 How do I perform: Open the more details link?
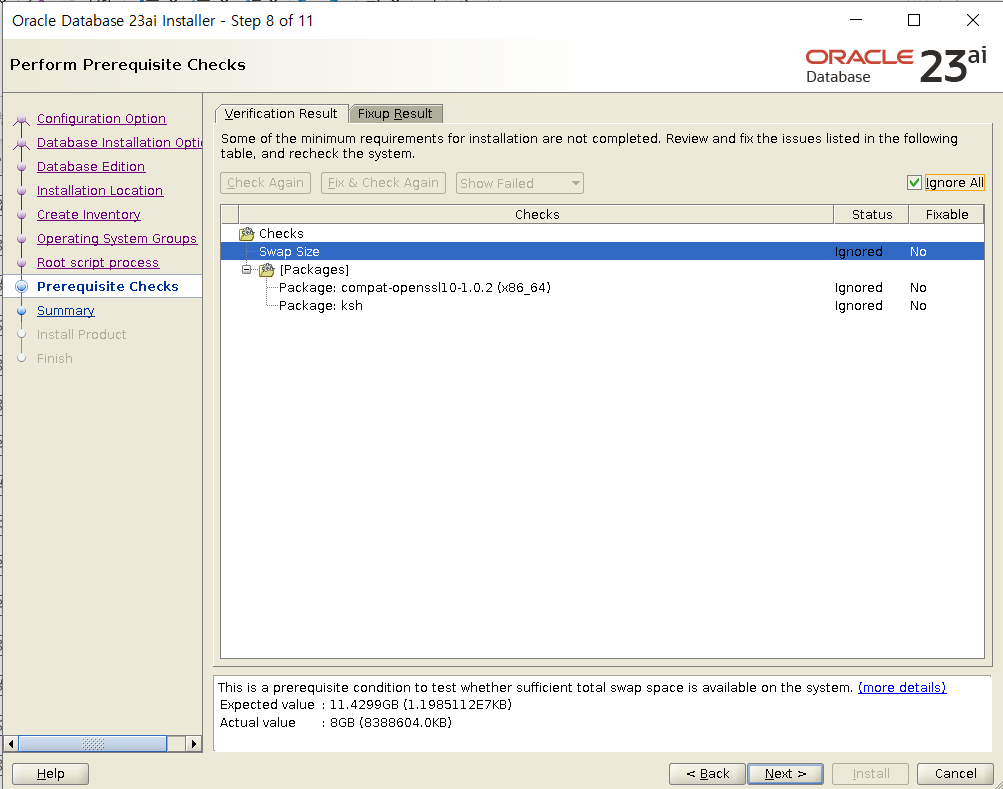click(901, 687)
